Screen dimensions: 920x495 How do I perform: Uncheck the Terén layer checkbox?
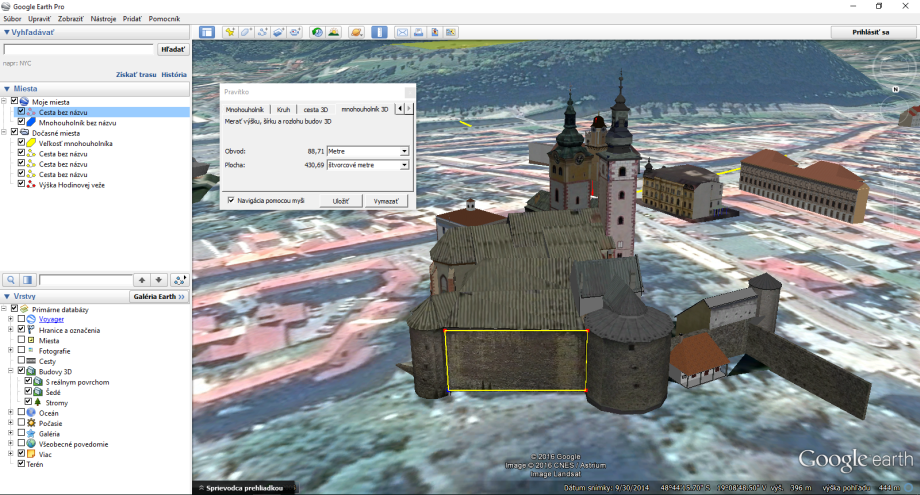click(21, 464)
